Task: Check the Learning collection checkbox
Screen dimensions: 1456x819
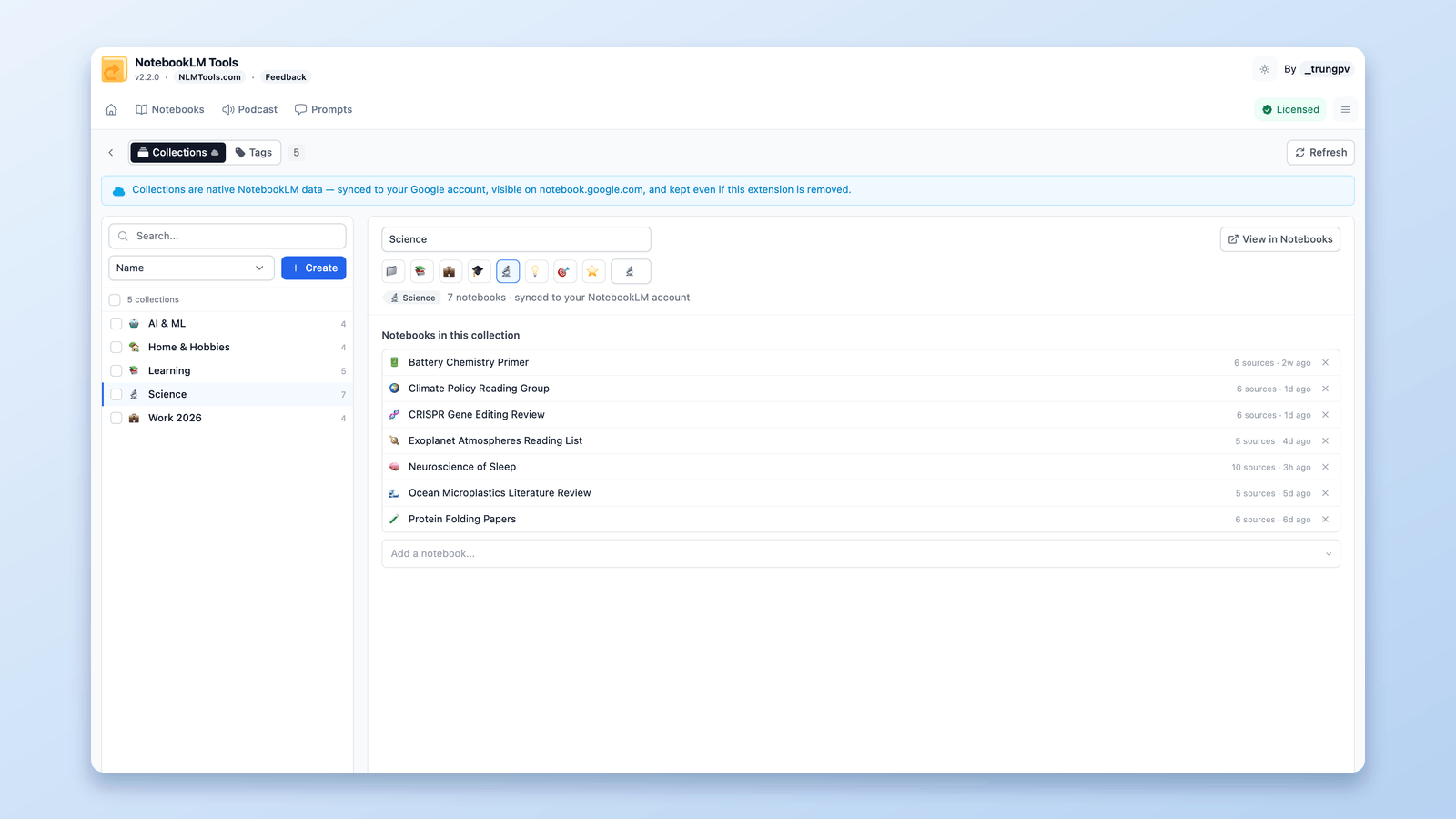Action: (x=116, y=370)
